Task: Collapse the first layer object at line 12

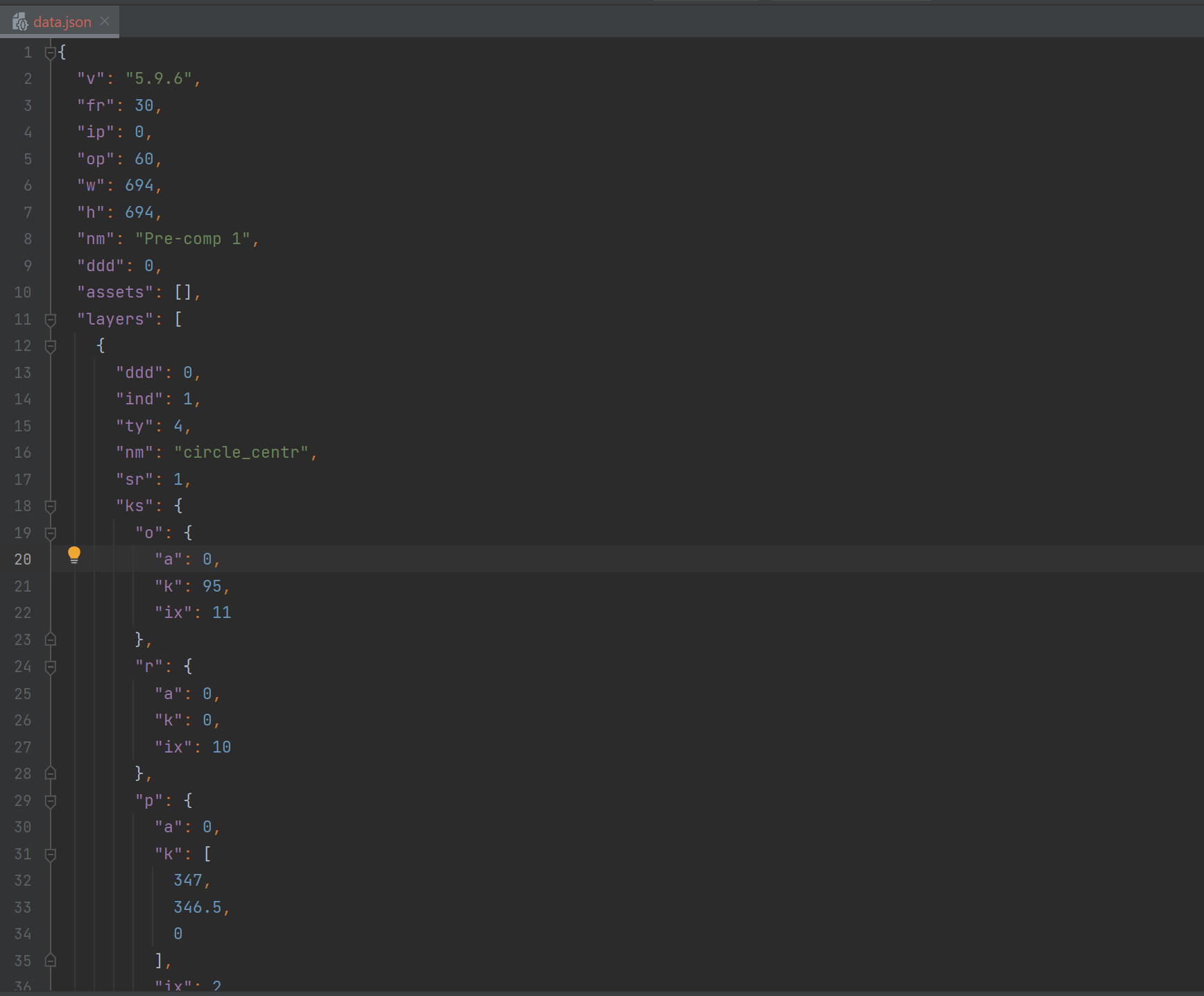Action: (x=49, y=345)
